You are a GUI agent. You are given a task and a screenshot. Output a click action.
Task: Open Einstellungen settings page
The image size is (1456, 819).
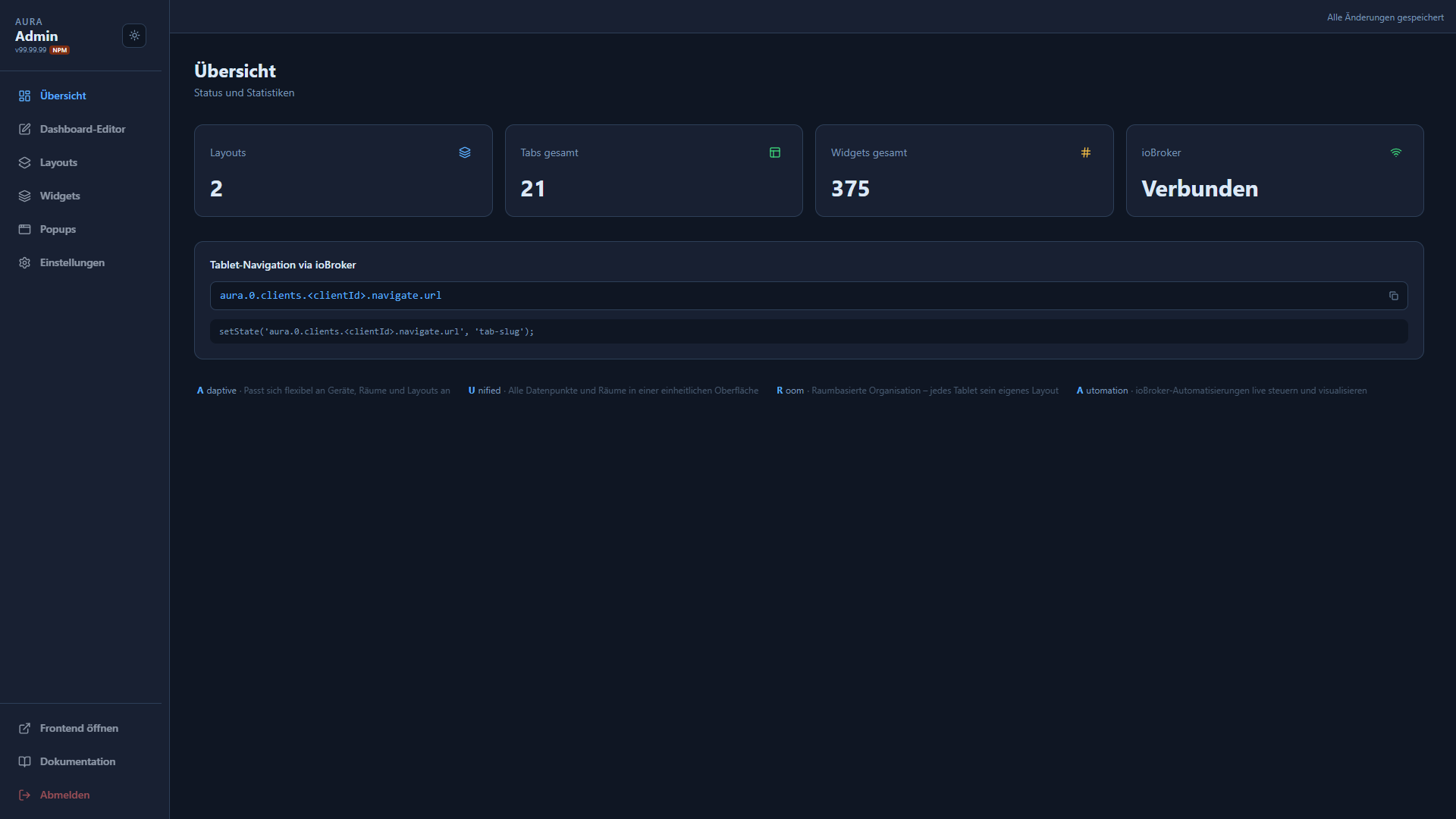[x=80, y=262]
